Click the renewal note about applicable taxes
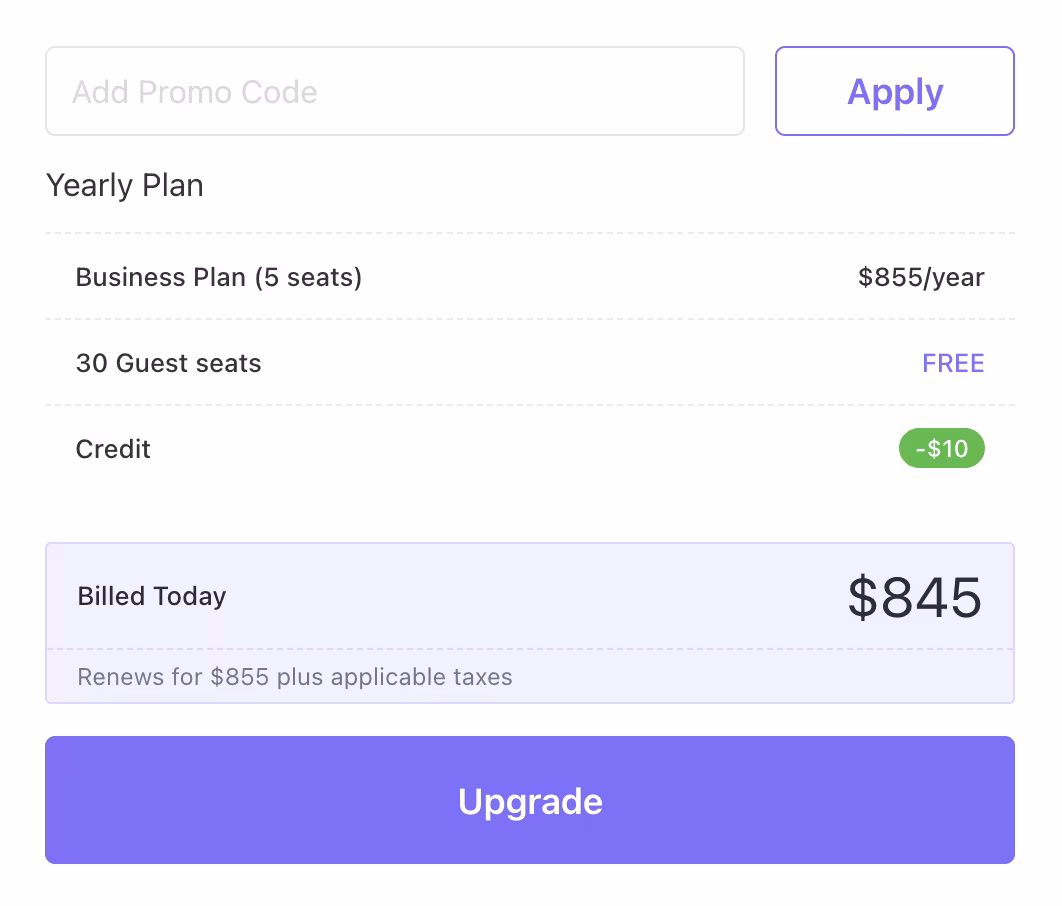Viewport: 1062px width, 906px height. 295,677
